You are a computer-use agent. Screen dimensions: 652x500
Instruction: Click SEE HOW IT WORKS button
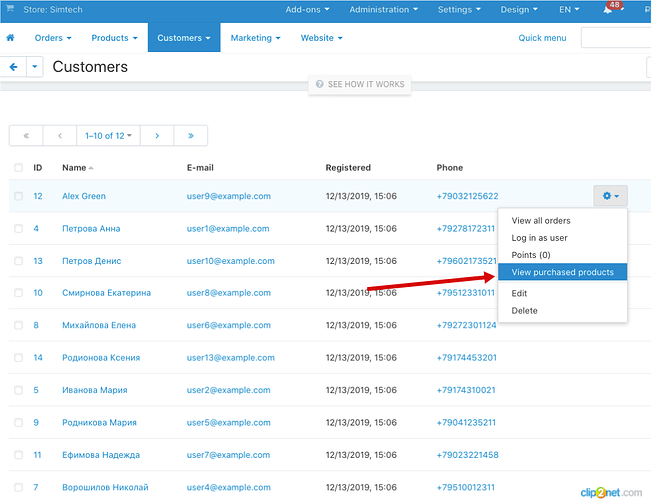[x=360, y=84]
